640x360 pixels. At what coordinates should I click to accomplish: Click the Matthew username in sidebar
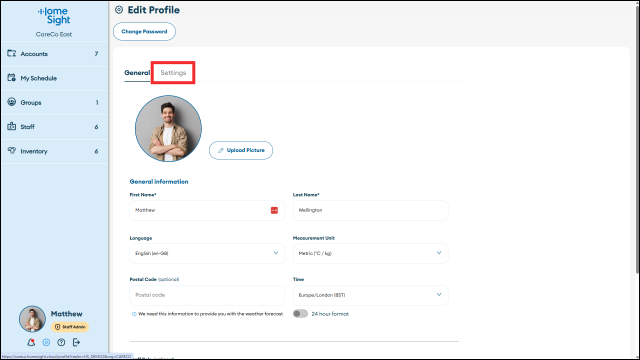(x=67, y=313)
